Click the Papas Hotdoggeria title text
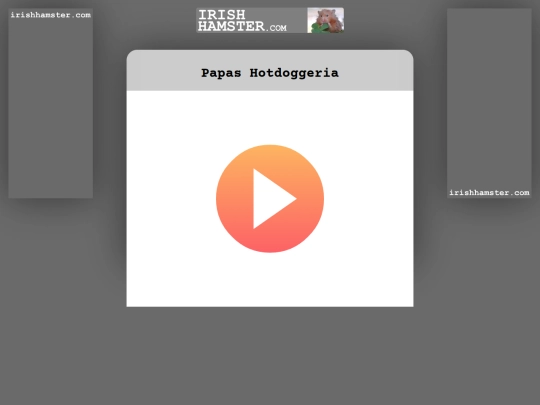This screenshot has width=540, height=405. pos(270,73)
